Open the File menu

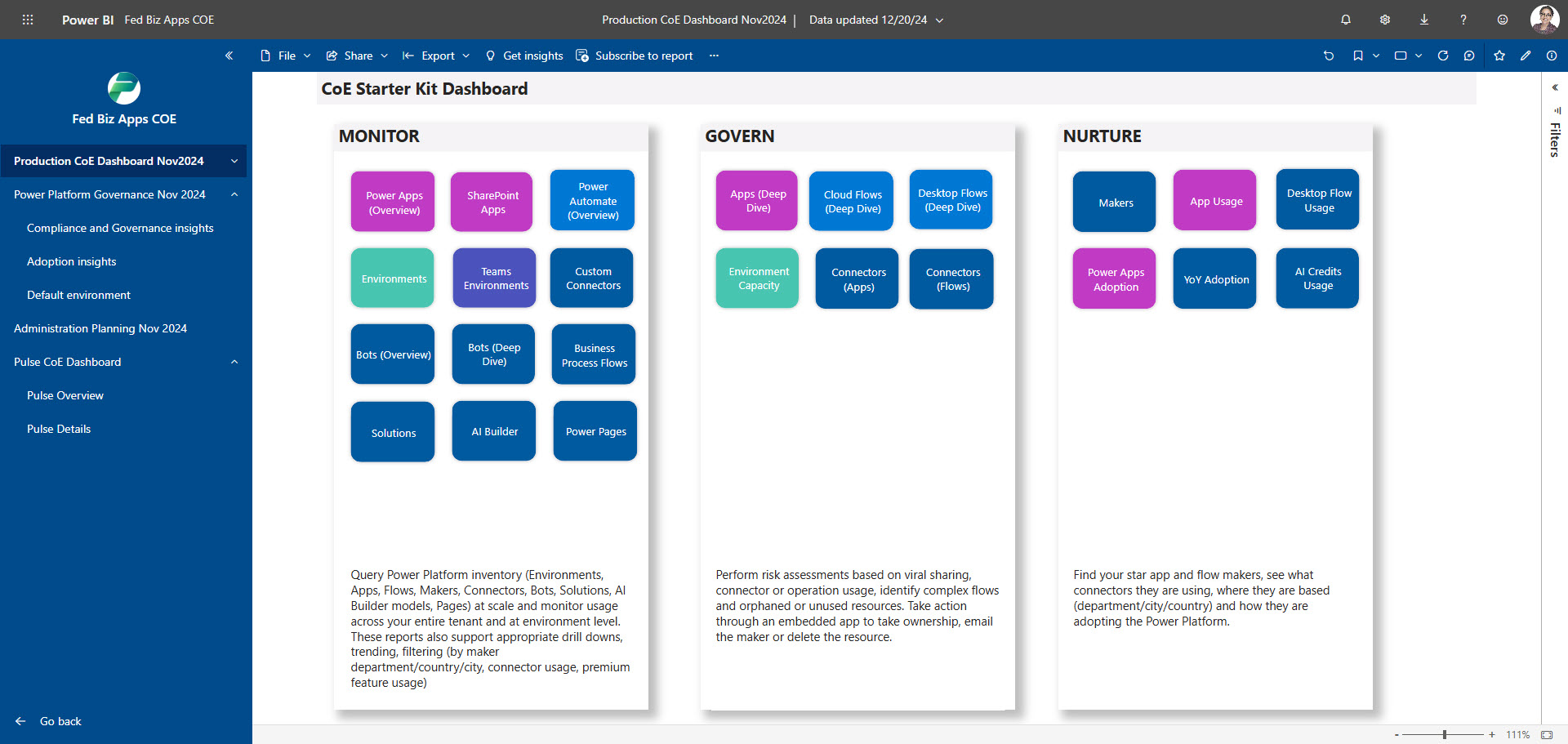[285, 56]
